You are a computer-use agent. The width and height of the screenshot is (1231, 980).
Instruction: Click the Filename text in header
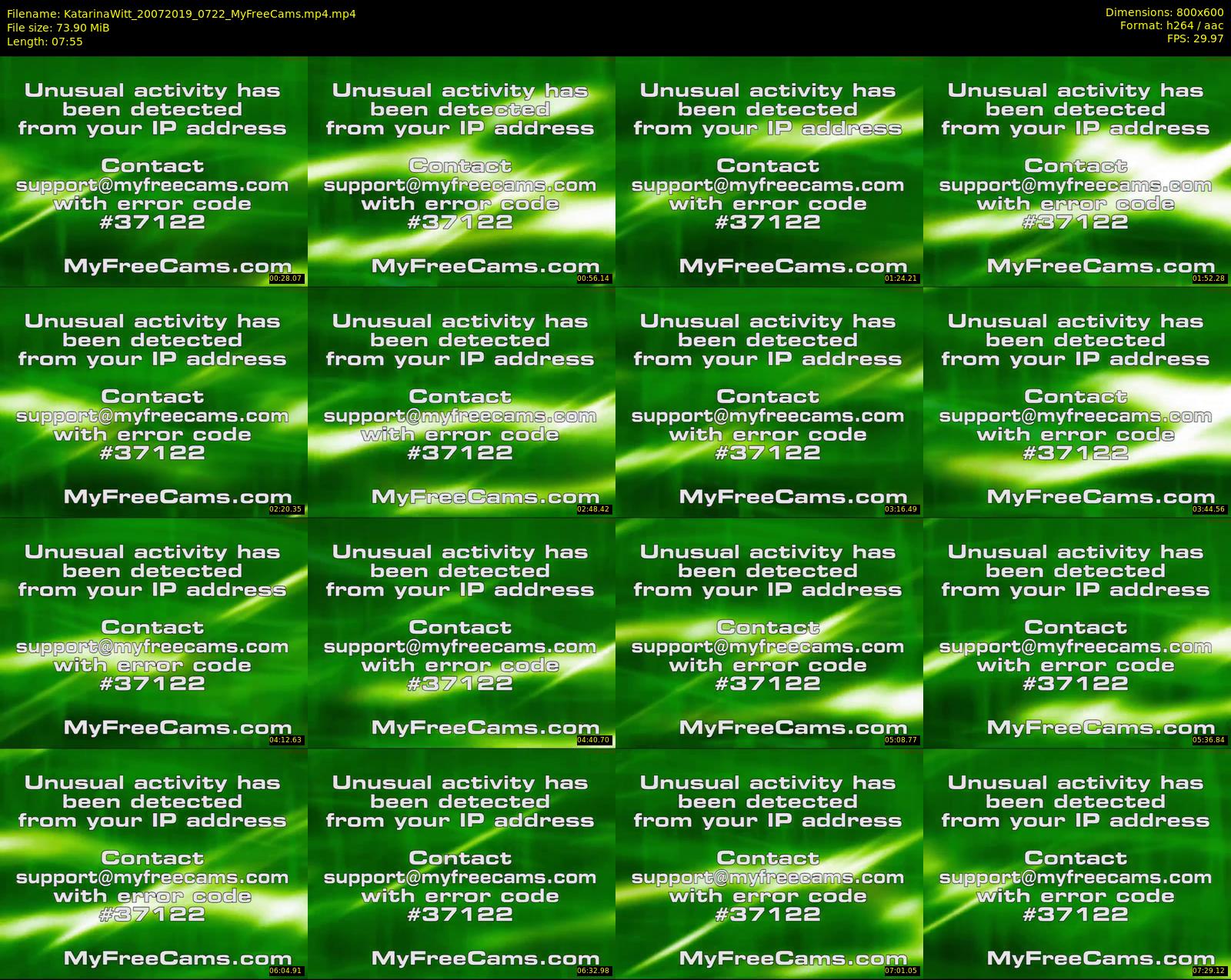click(x=182, y=14)
